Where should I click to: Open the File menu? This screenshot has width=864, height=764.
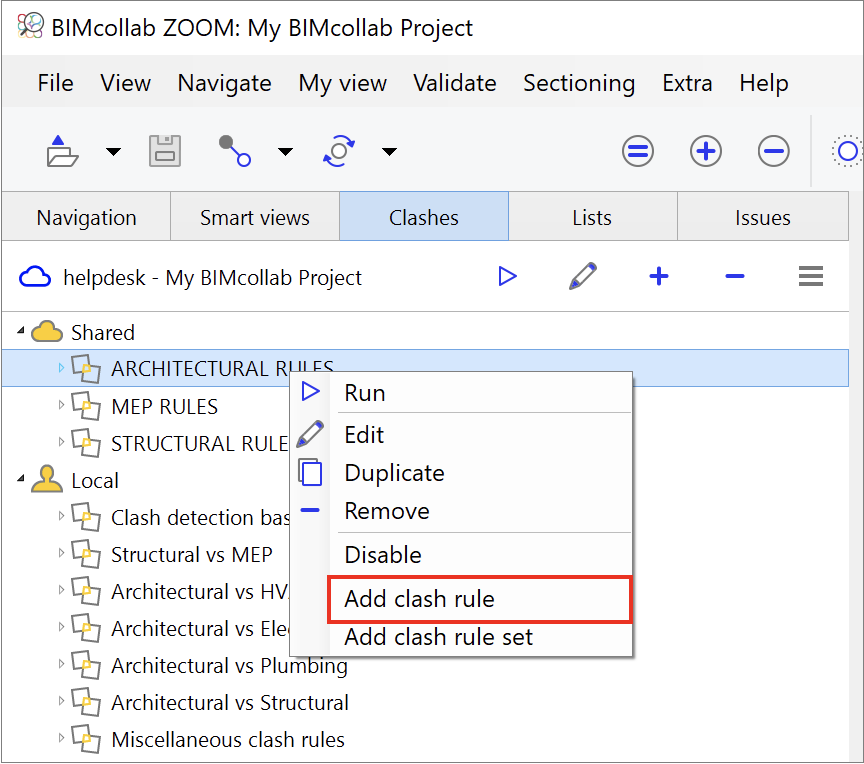tap(55, 83)
